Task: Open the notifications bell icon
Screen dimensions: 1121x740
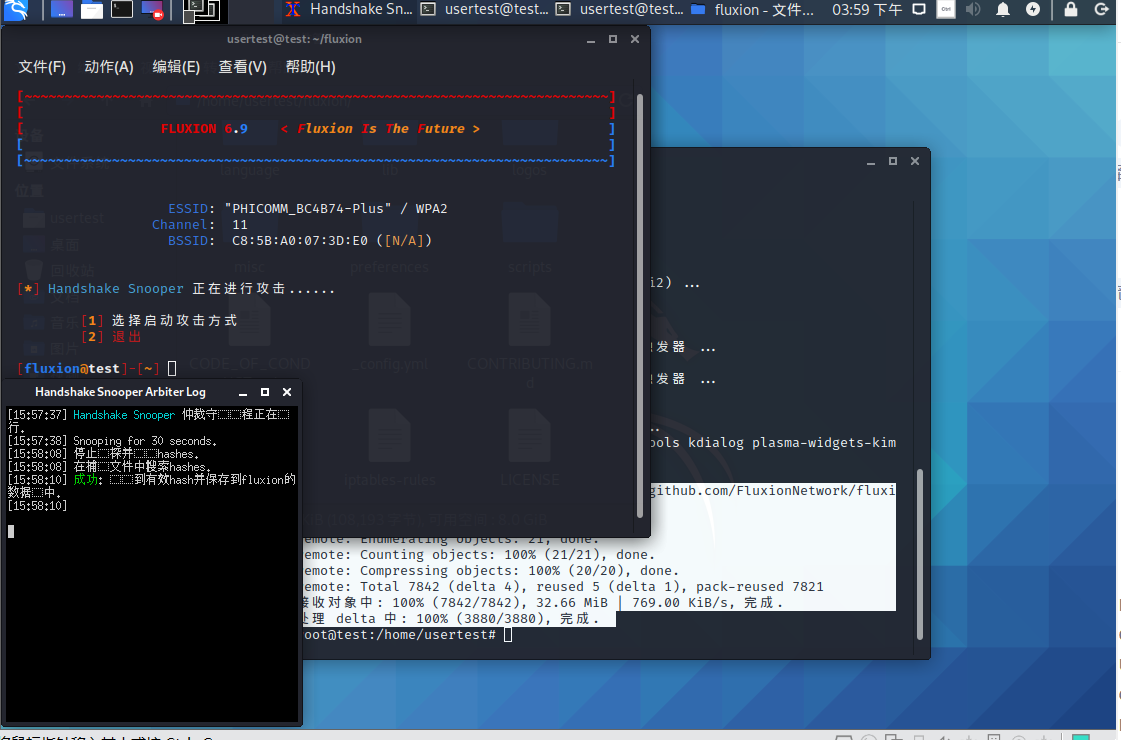Action: (x=1003, y=9)
